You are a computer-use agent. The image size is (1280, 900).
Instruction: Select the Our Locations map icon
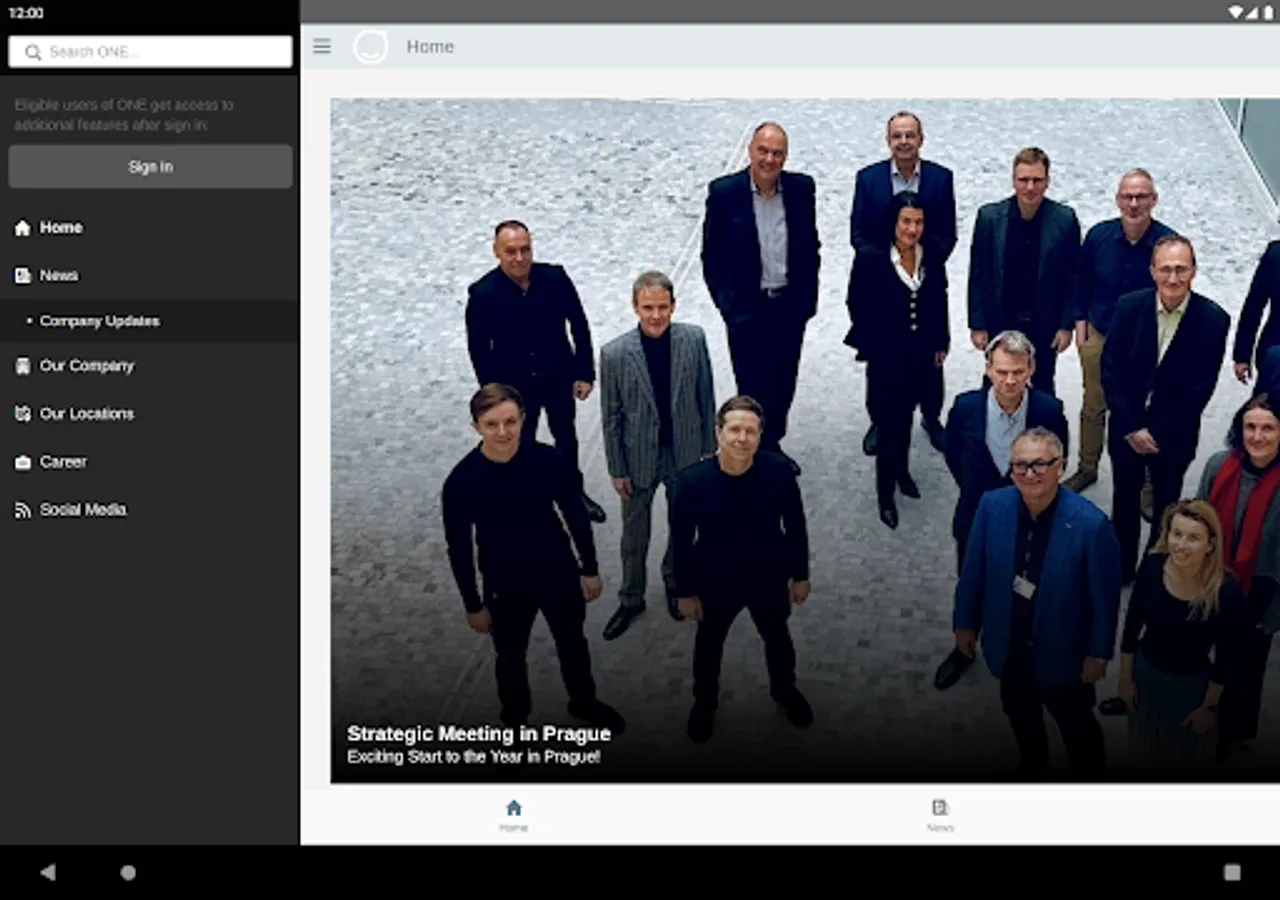click(21, 413)
